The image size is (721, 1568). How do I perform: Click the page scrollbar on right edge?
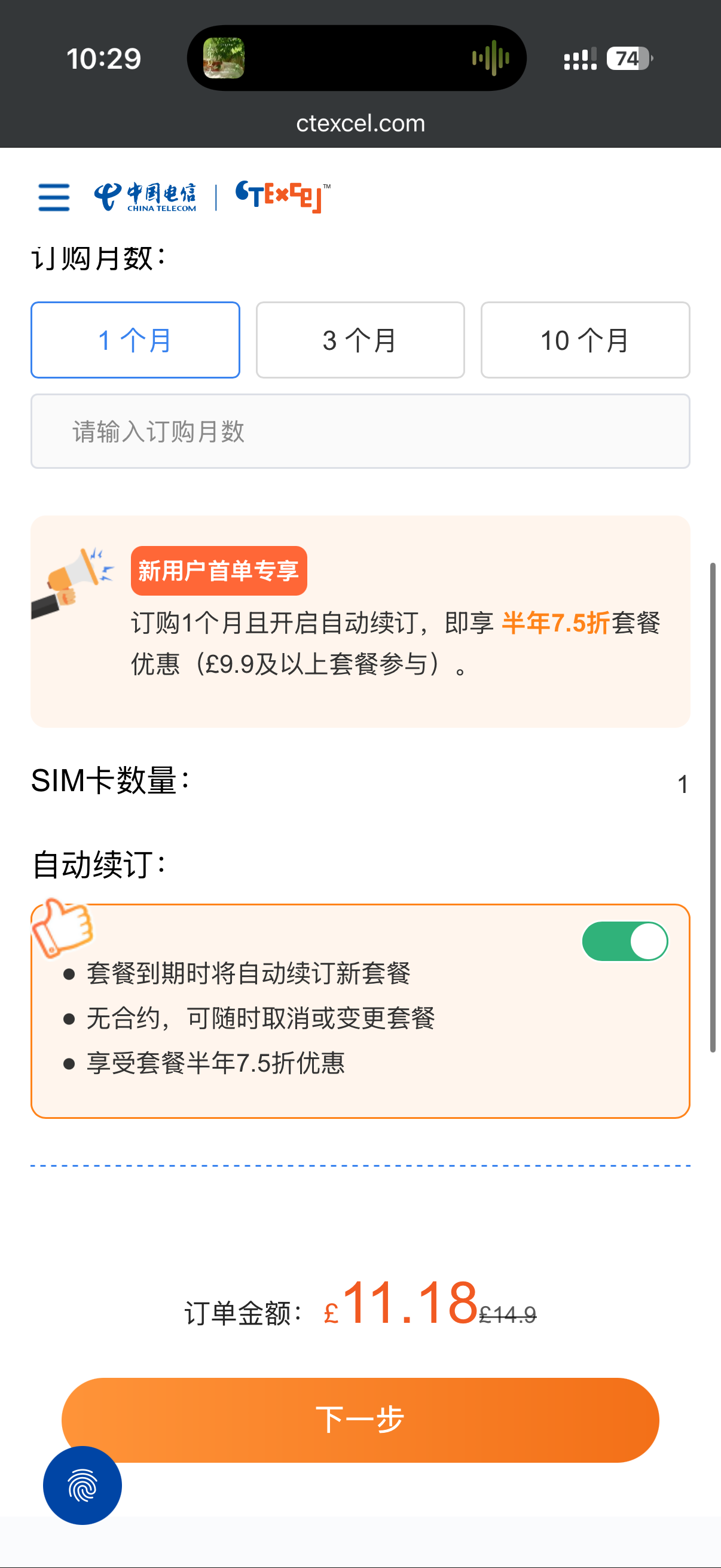(x=713, y=807)
